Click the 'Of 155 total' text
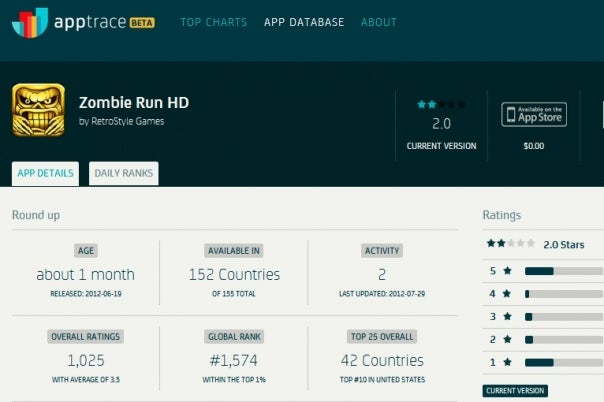The image size is (604, 402). pyautogui.click(x=234, y=294)
